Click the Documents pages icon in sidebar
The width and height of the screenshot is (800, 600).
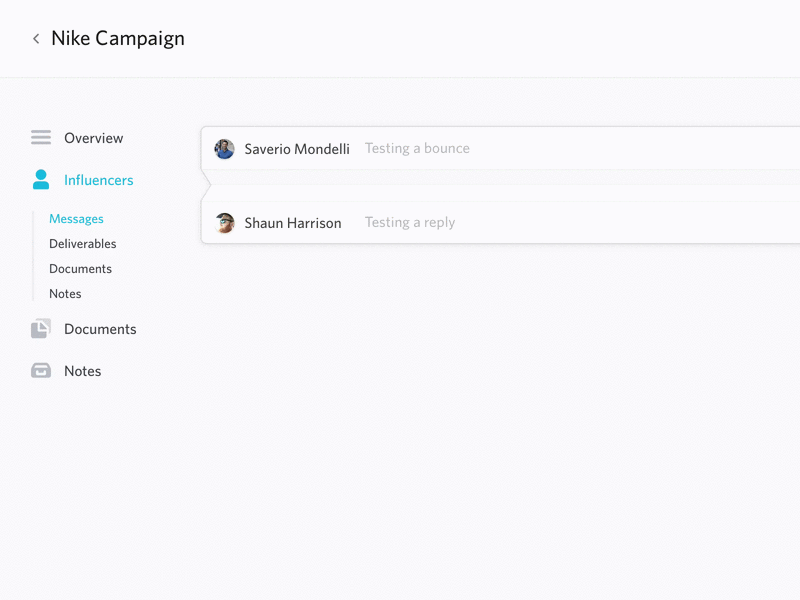(41, 329)
